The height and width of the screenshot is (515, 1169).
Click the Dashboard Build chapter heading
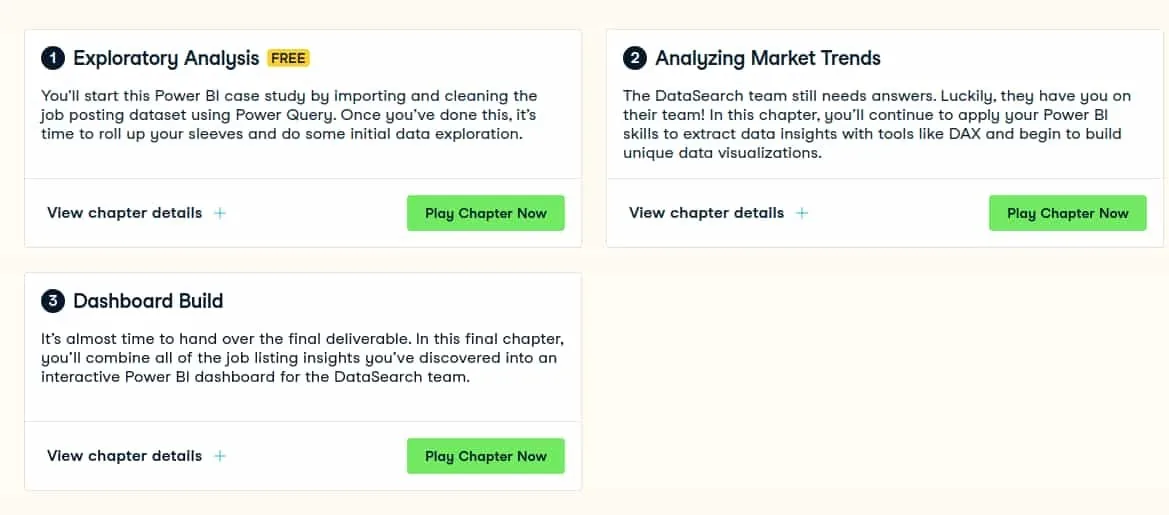click(148, 302)
